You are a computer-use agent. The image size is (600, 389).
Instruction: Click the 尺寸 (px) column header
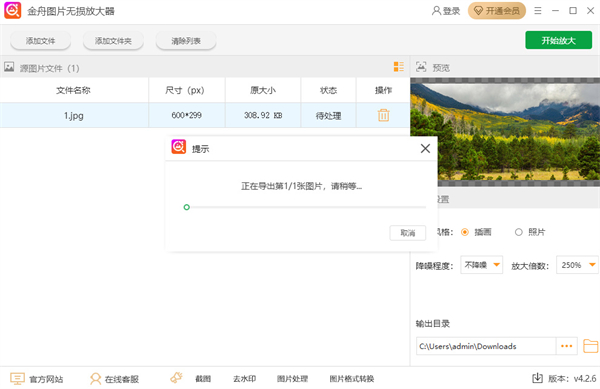(x=187, y=90)
